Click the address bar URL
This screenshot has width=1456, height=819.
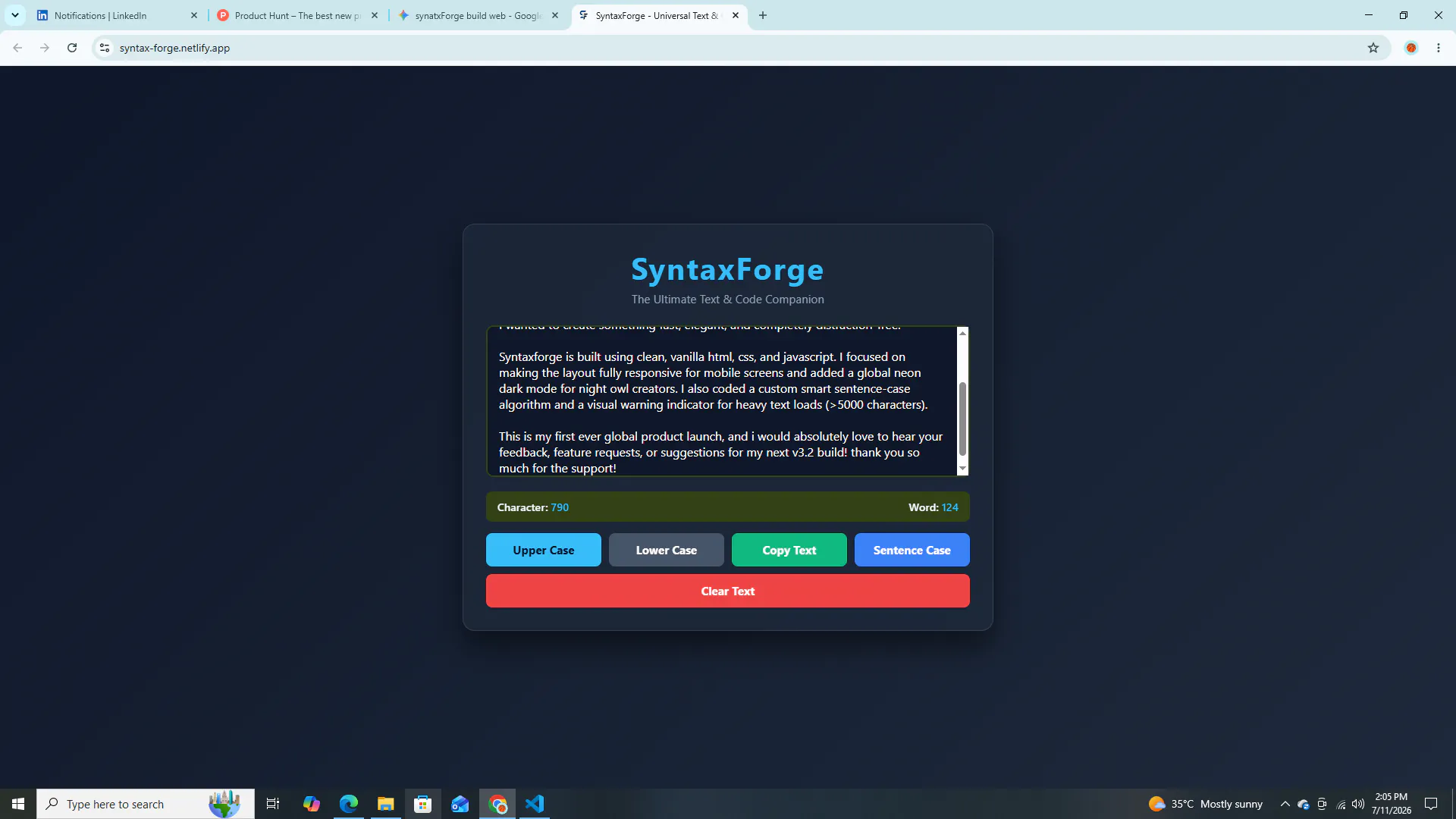point(174,48)
